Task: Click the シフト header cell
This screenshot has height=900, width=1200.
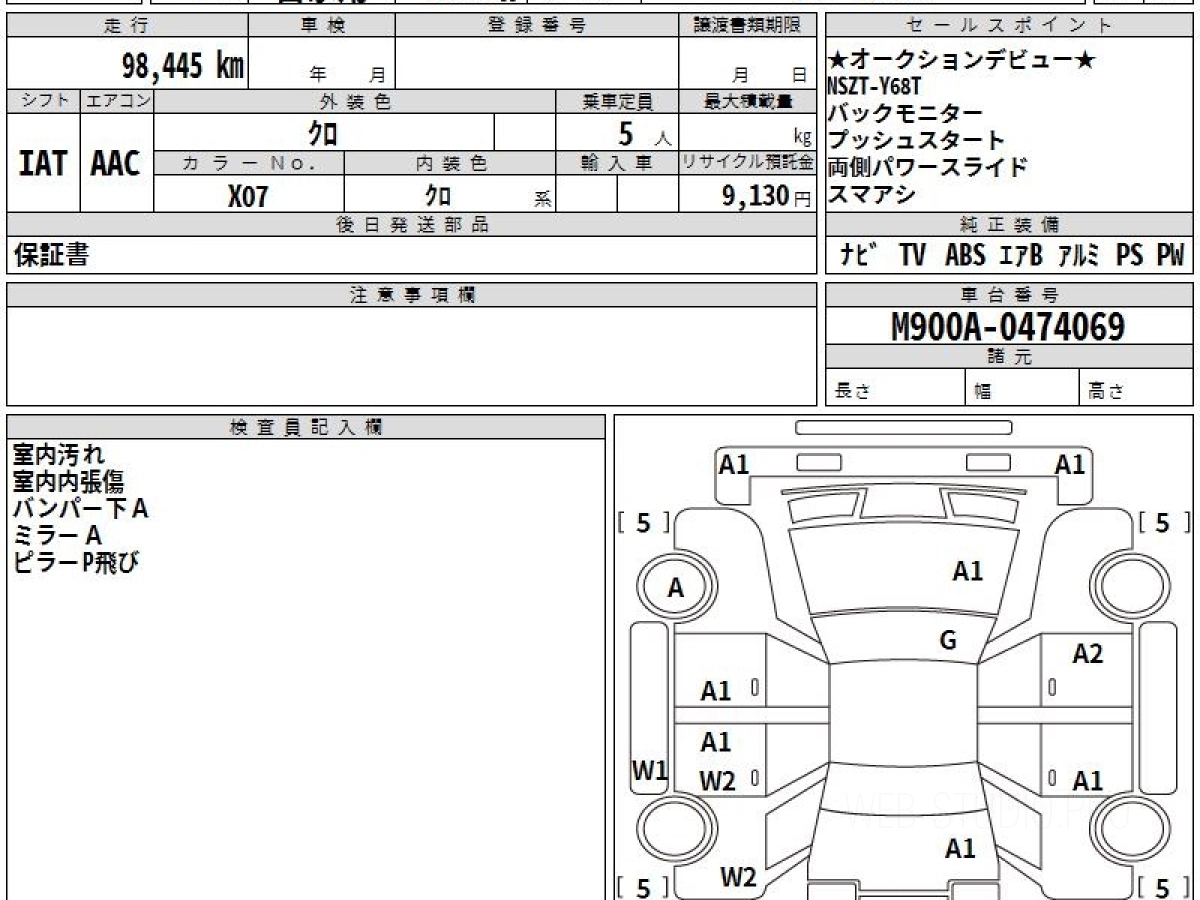Action: (44, 101)
